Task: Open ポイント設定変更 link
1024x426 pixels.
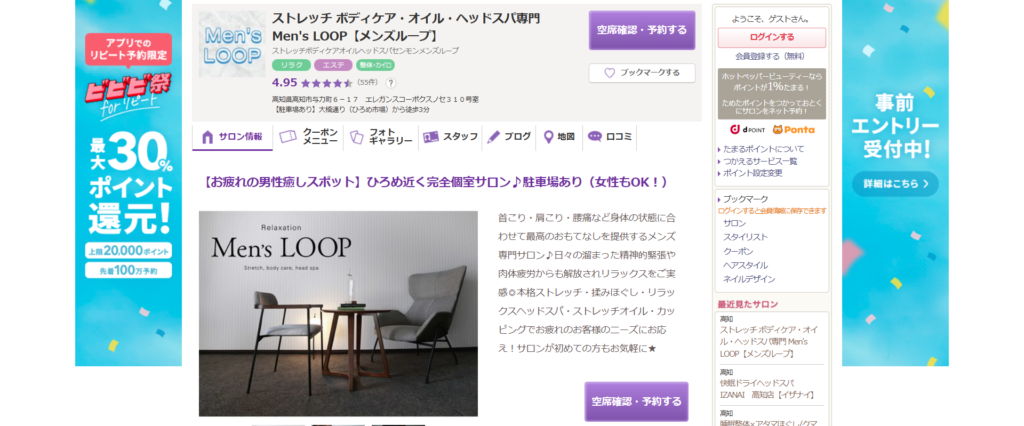Action: (752, 173)
